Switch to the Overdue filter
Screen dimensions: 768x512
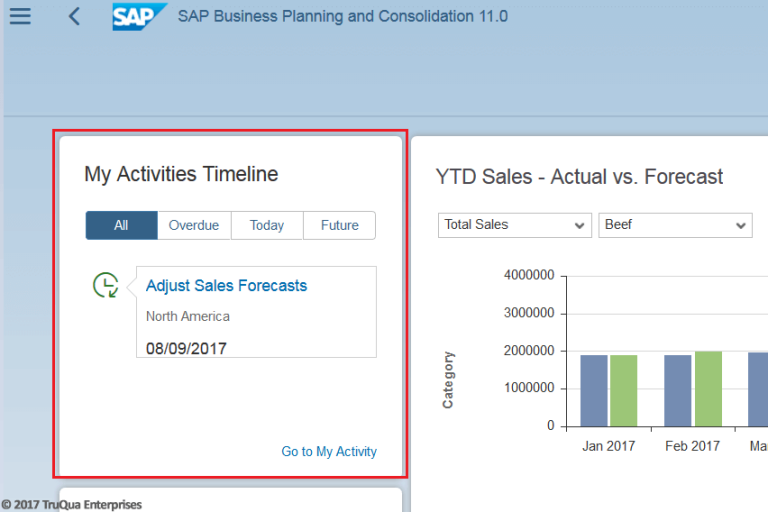(194, 225)
